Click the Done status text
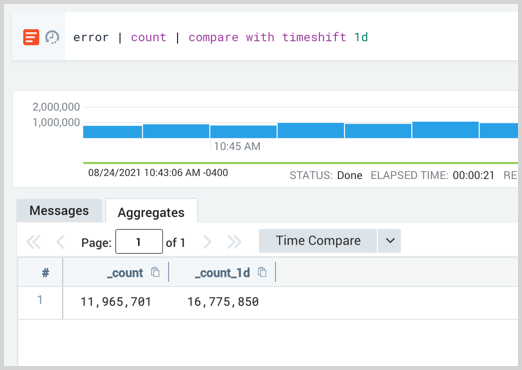The height and width of the screenshot is (370, 522). click(349, 175)
